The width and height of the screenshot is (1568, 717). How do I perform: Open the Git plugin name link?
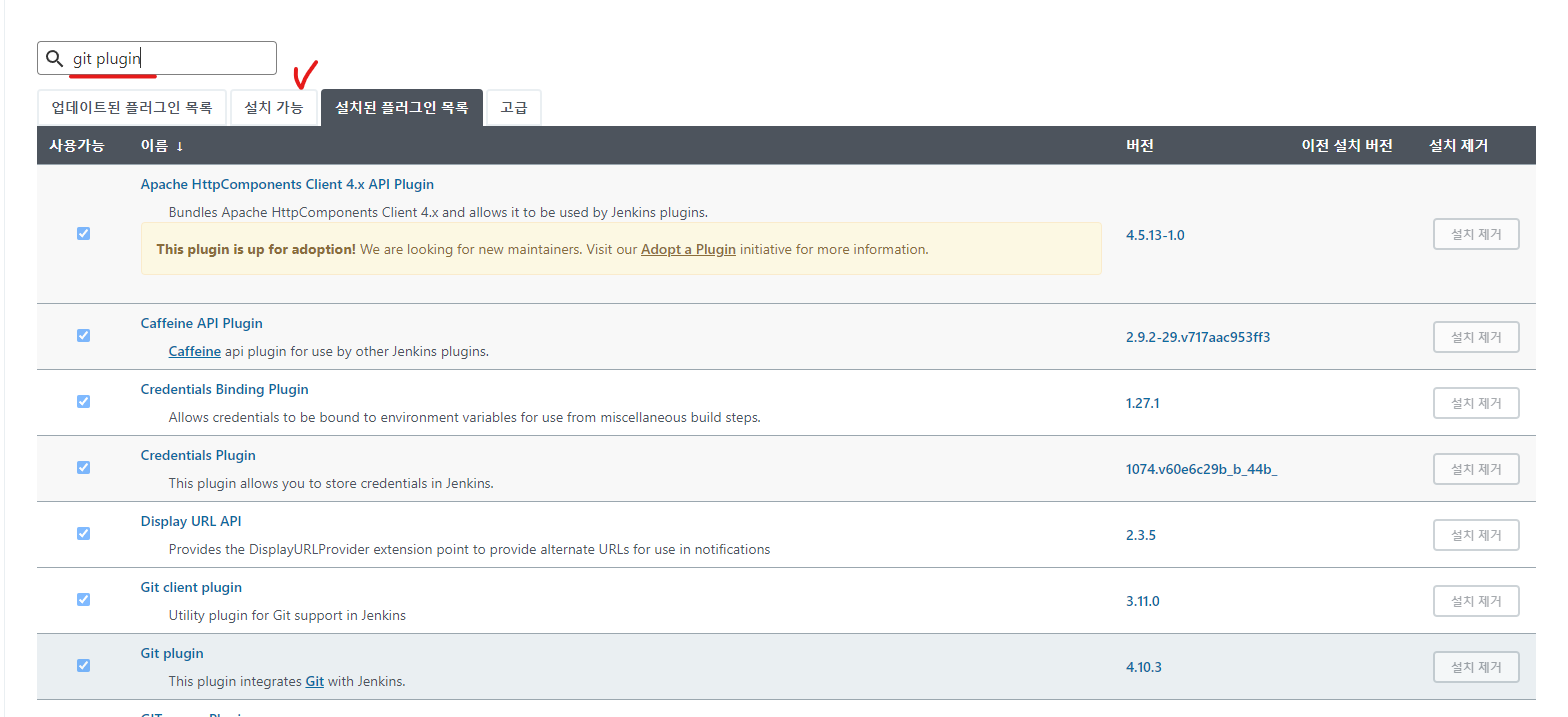(x=172, y=653)
